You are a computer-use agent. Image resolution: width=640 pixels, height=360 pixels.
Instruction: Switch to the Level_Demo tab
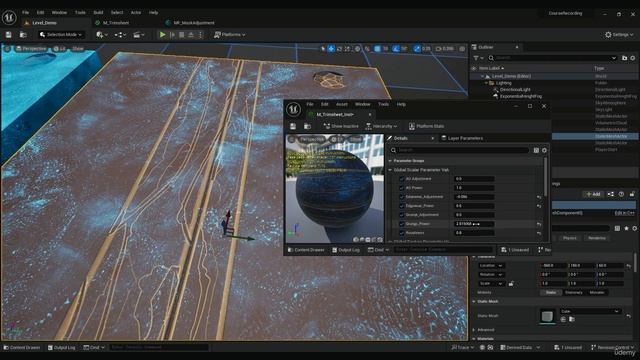pyautogui.click(x=44, y=23)
